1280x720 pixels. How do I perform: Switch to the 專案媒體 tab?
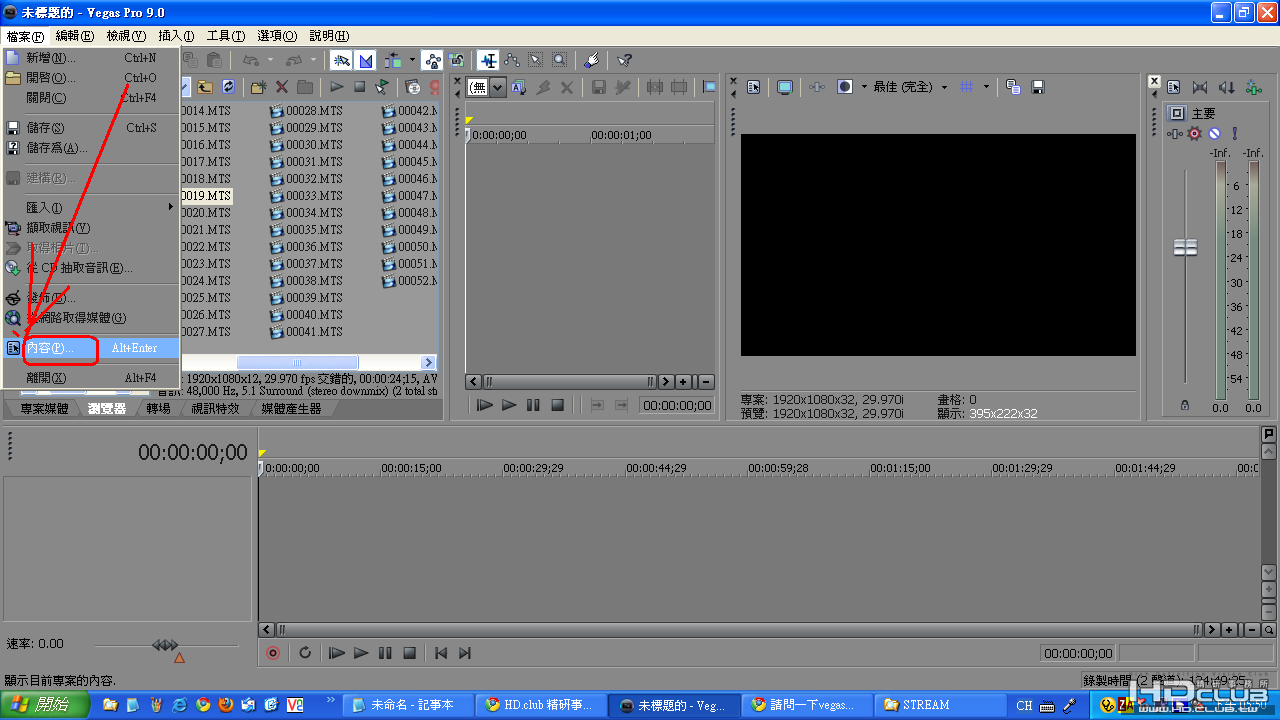(x=44, y=408)
